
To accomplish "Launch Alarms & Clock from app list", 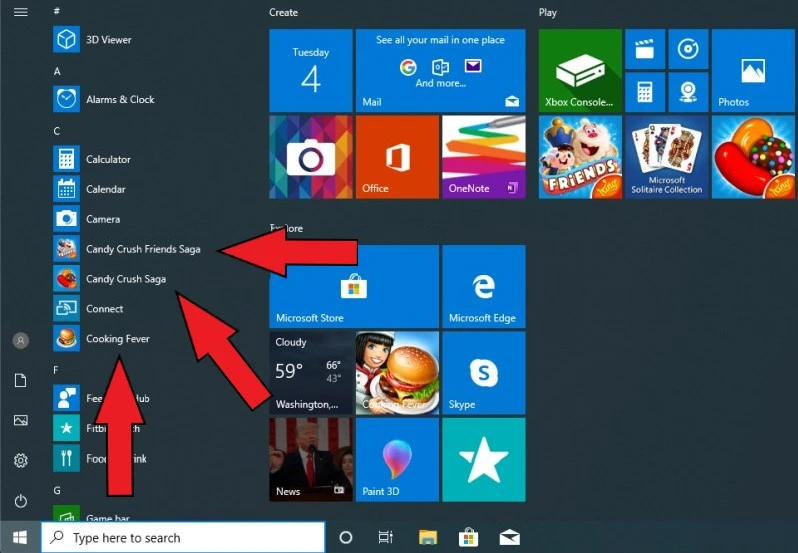I will click(120, 100).
